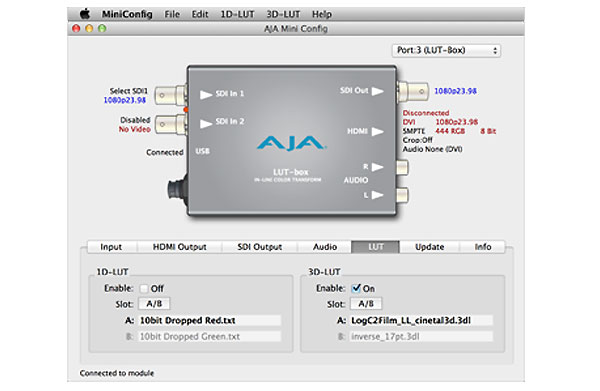Click the 1D-LUT slot B field 10bit Dropped Green.txt

pos(209,337)
